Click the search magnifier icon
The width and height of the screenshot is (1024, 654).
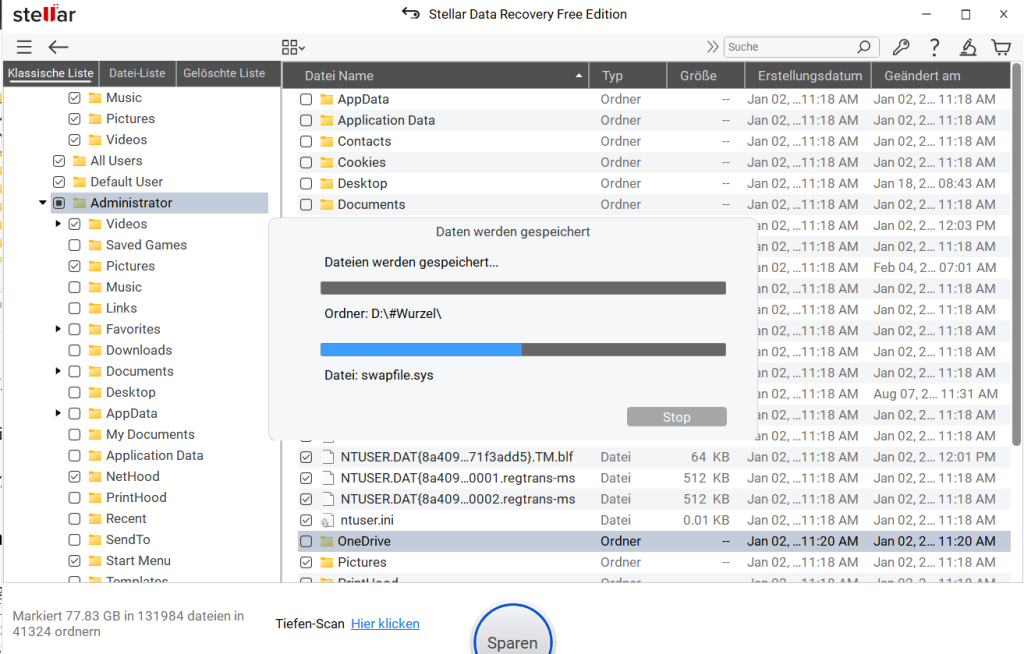864,47
